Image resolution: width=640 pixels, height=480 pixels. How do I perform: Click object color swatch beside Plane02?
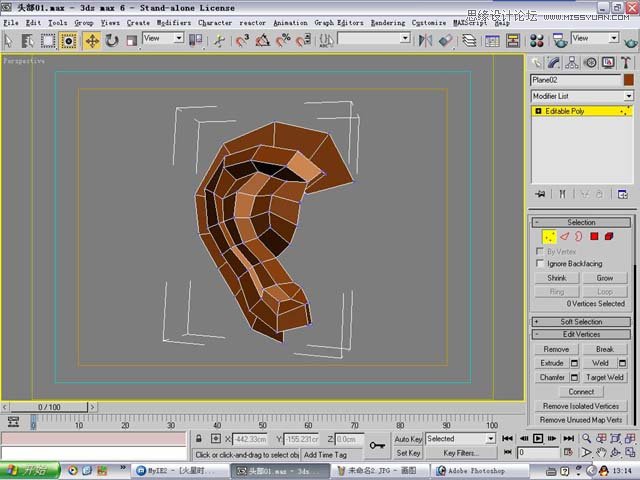point(629,80)
